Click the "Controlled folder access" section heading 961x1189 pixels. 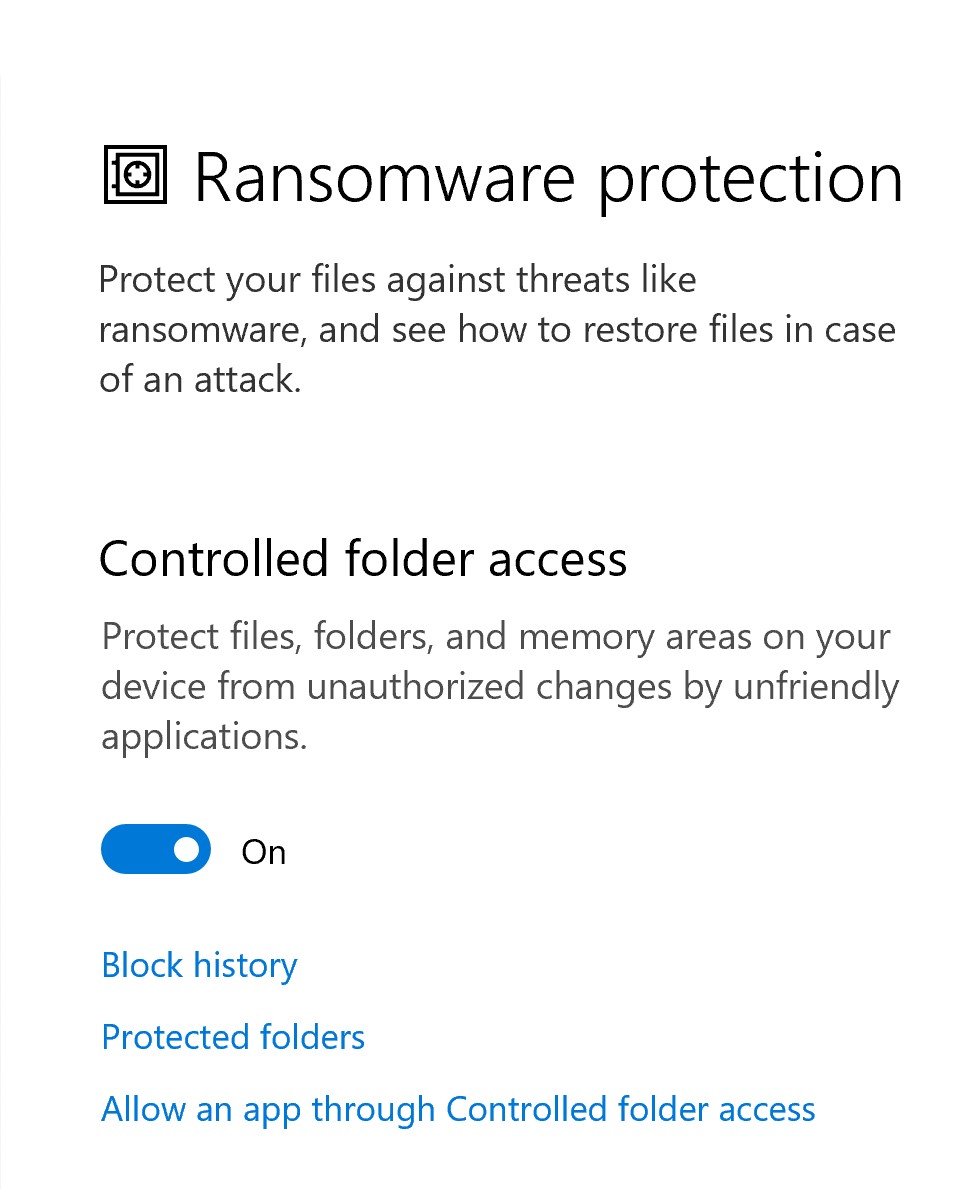(x=363, y=559)
